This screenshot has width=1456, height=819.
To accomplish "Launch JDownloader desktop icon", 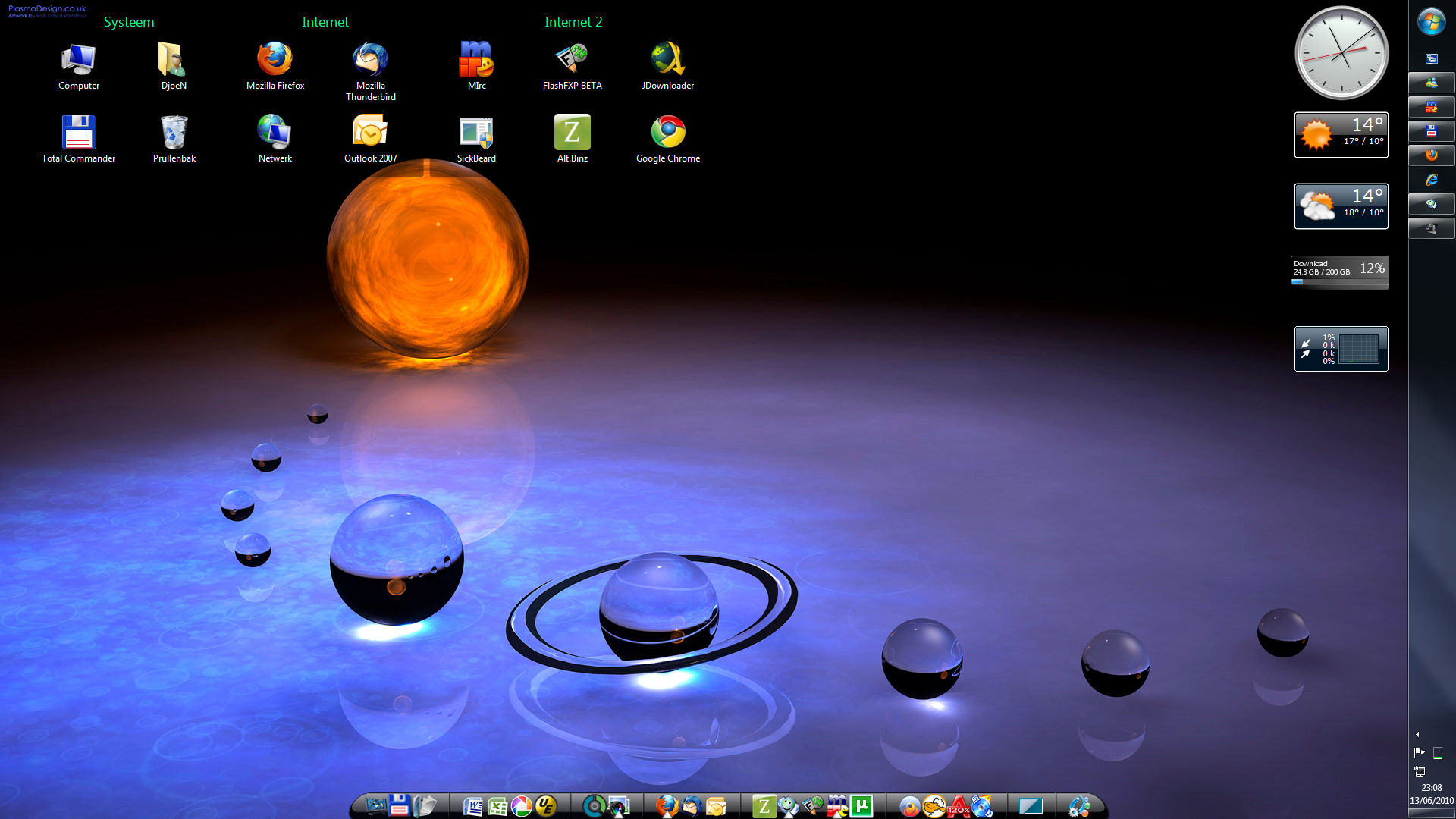I will pyautogui.click(x=667, y=59).
